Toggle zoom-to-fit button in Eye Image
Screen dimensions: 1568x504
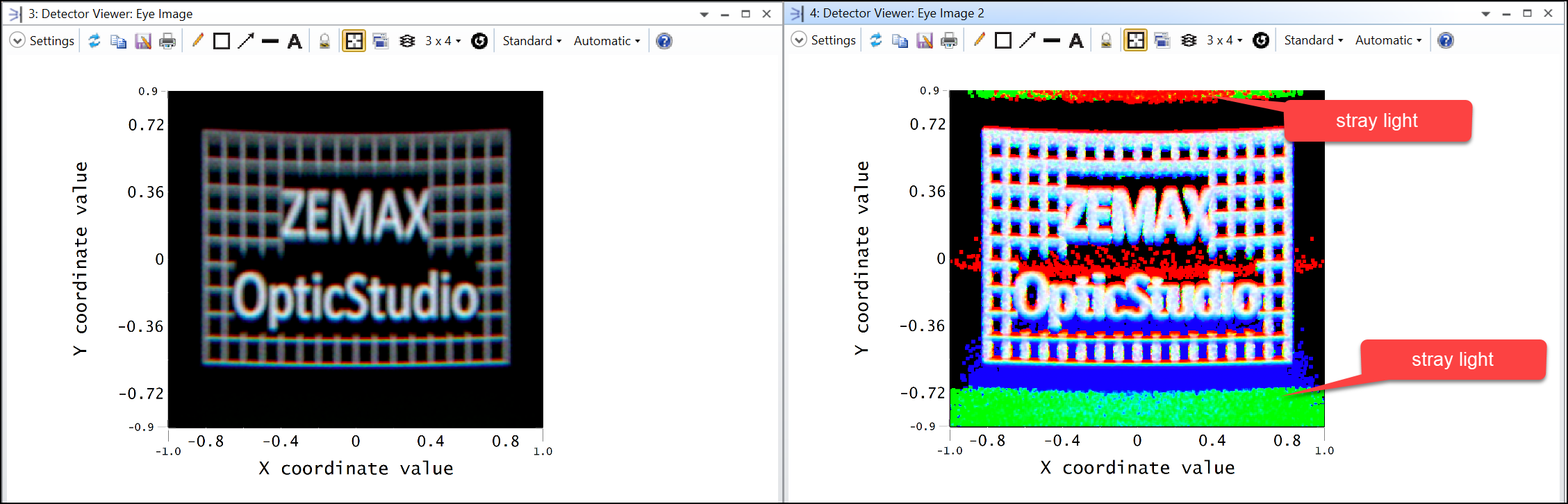[354, 41]
